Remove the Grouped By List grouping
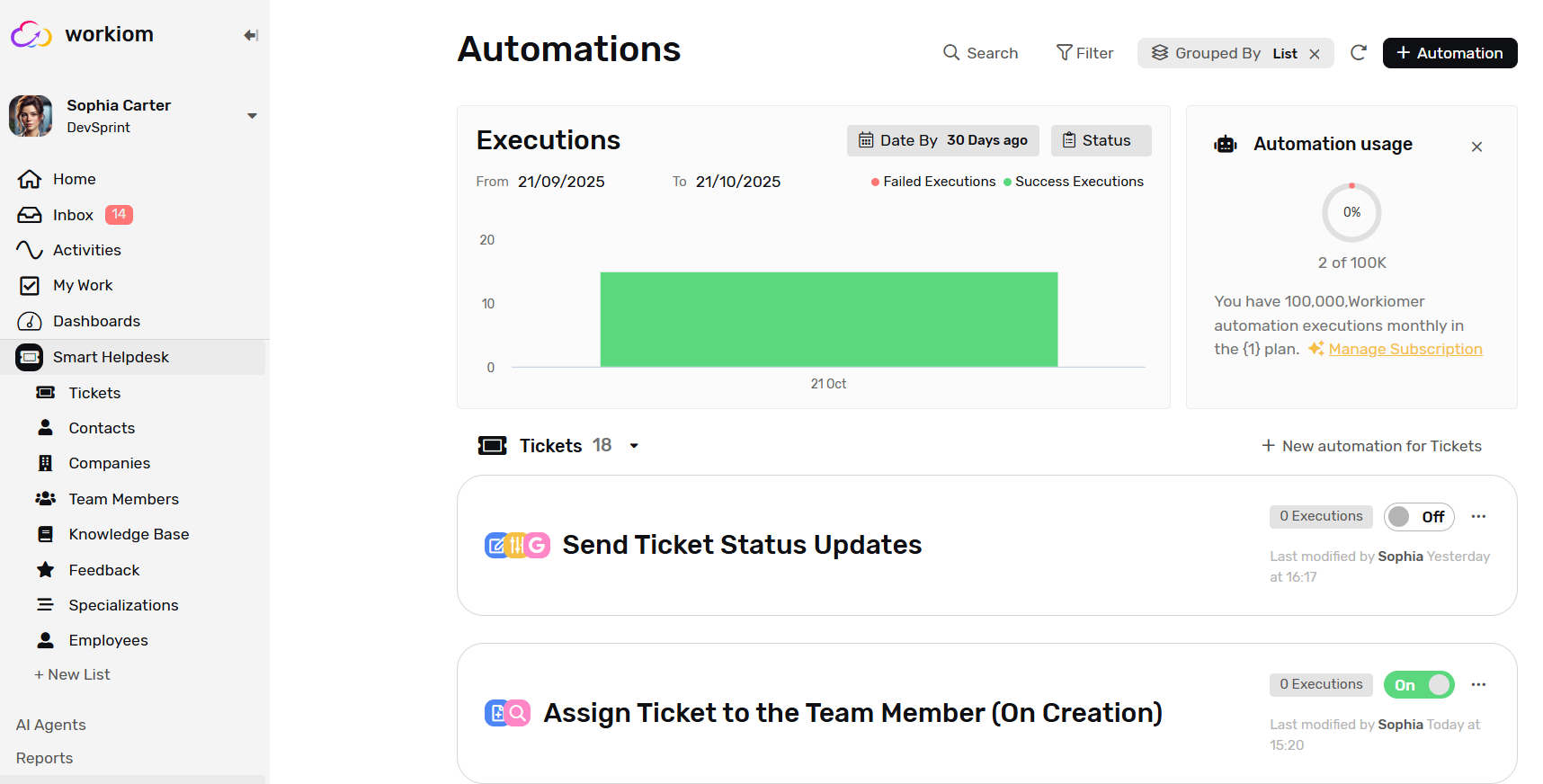Viewport: 1543px width, 784px height. pos(1315,54)
